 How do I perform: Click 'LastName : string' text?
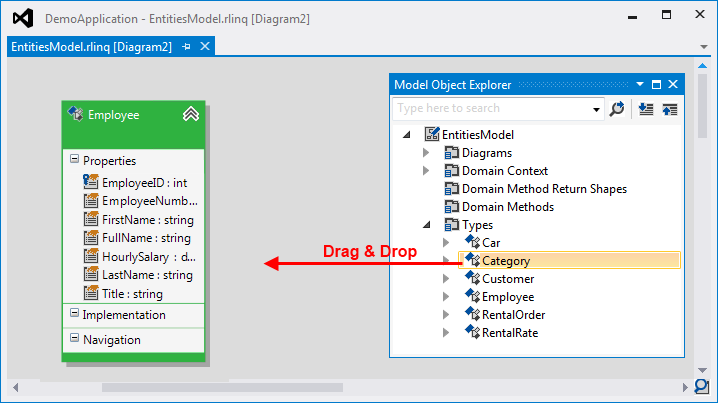coord(147,275)
